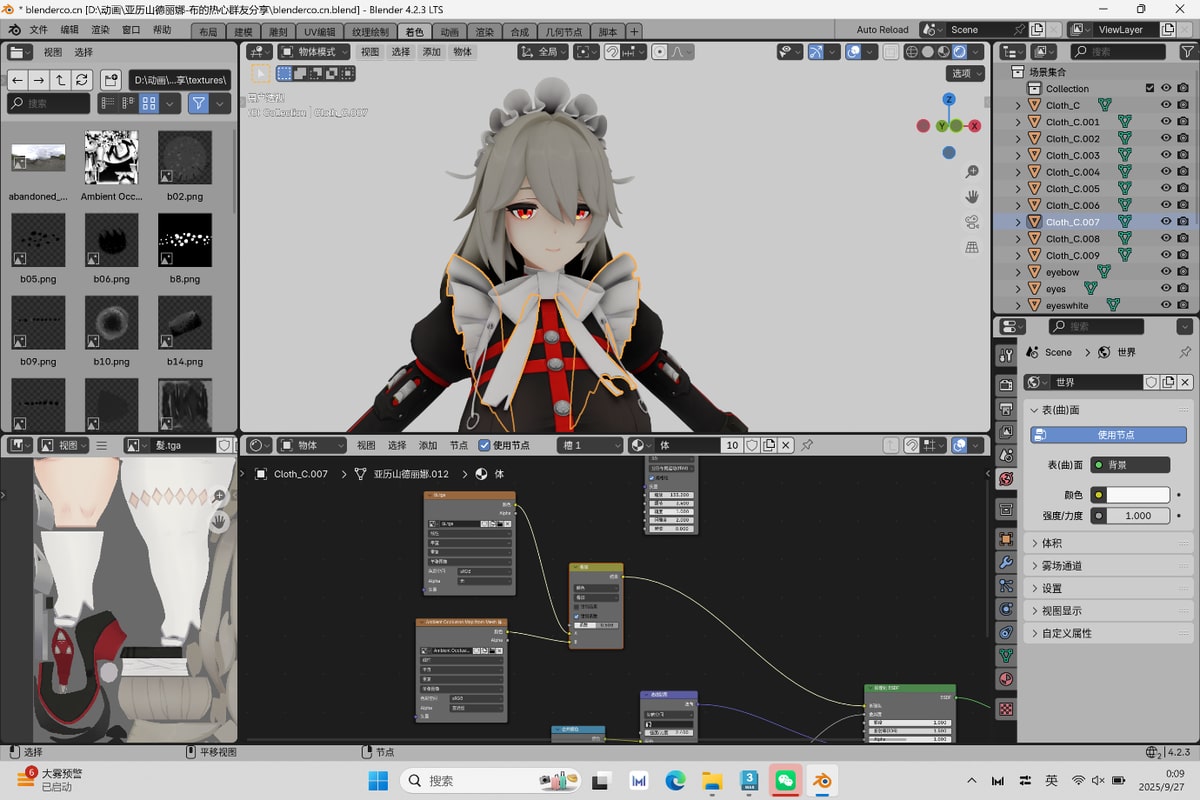
Task: Toggle viewport gizmos display
Action: tap(817, 52)
